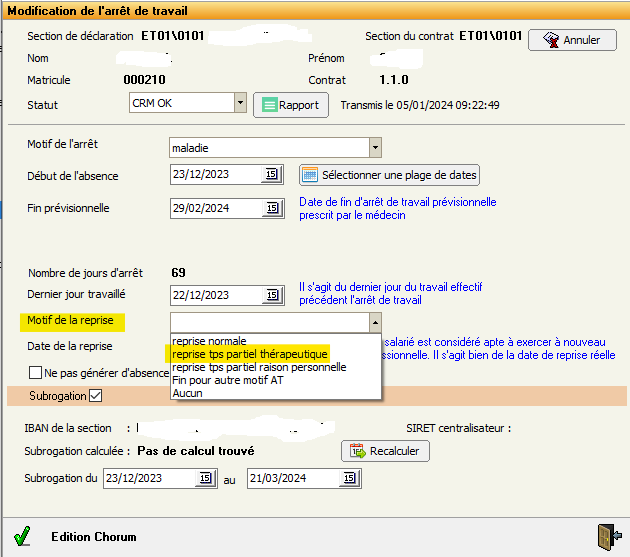Viewport: 630px width, 557px height.
Task: Open calendar for Subrogation start date
Action: click(x=204, y=479)
